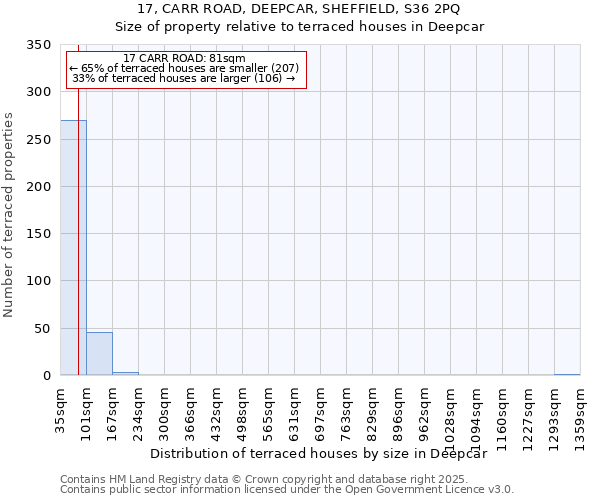600x500 pixels.
Task: Click the small bar between 167sqm and 234sqm
Action: [x=125, y=373]
